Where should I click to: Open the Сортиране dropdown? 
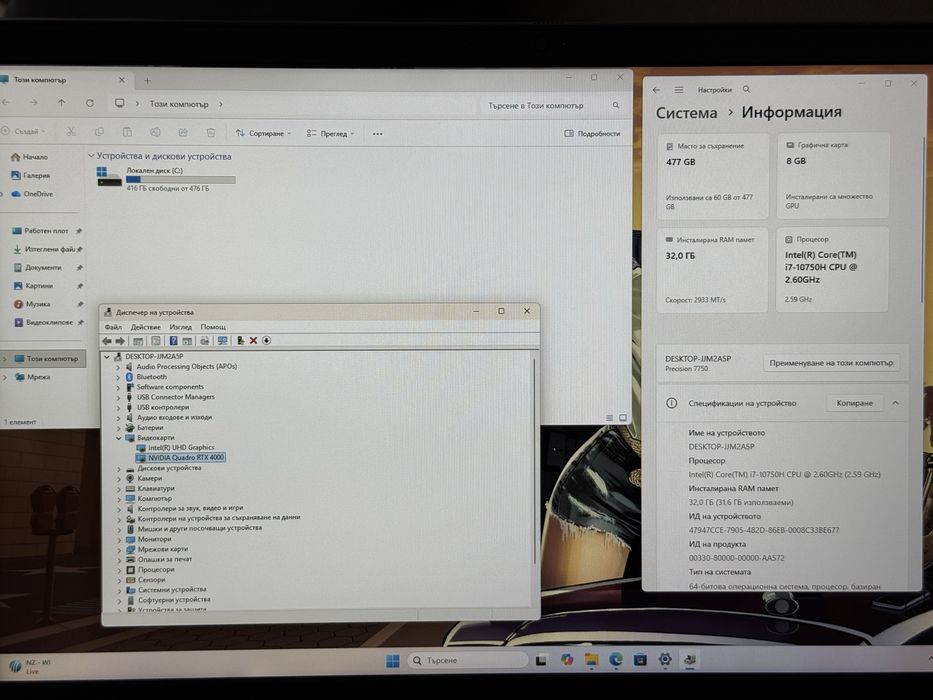tap(264, 133)
